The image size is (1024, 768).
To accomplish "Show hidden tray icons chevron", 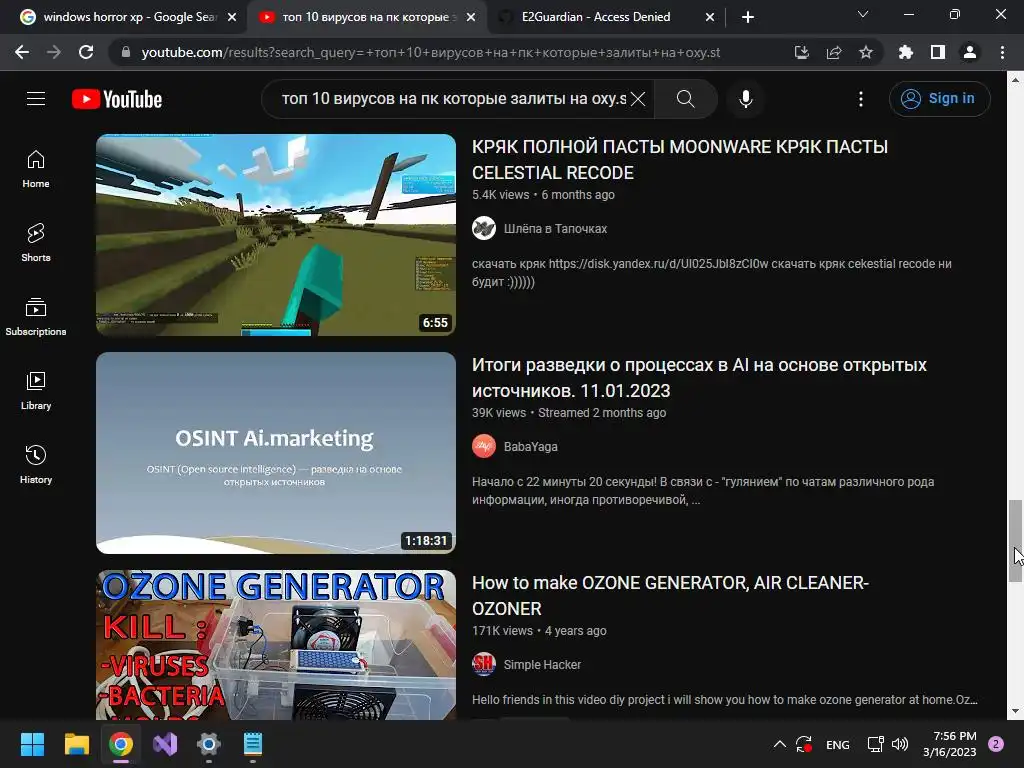I will [x=779, y=744].
